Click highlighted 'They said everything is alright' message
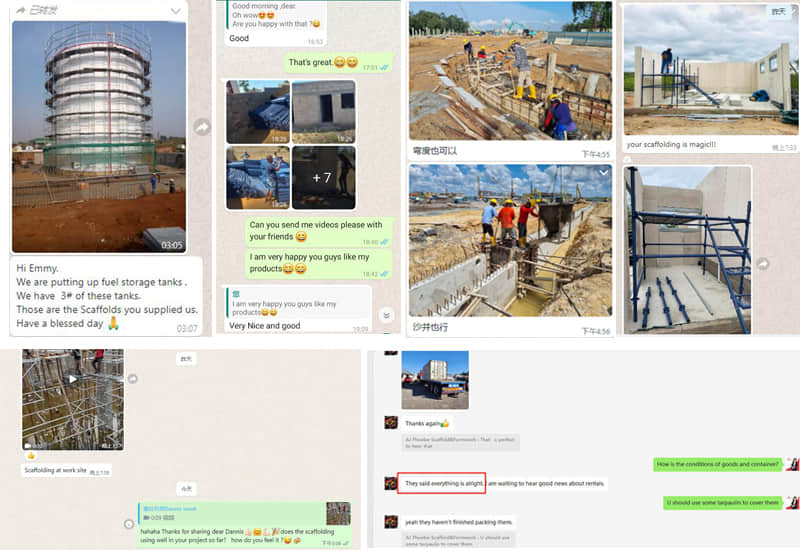Screen dimensions: 800x550 [x=442, y=483]
